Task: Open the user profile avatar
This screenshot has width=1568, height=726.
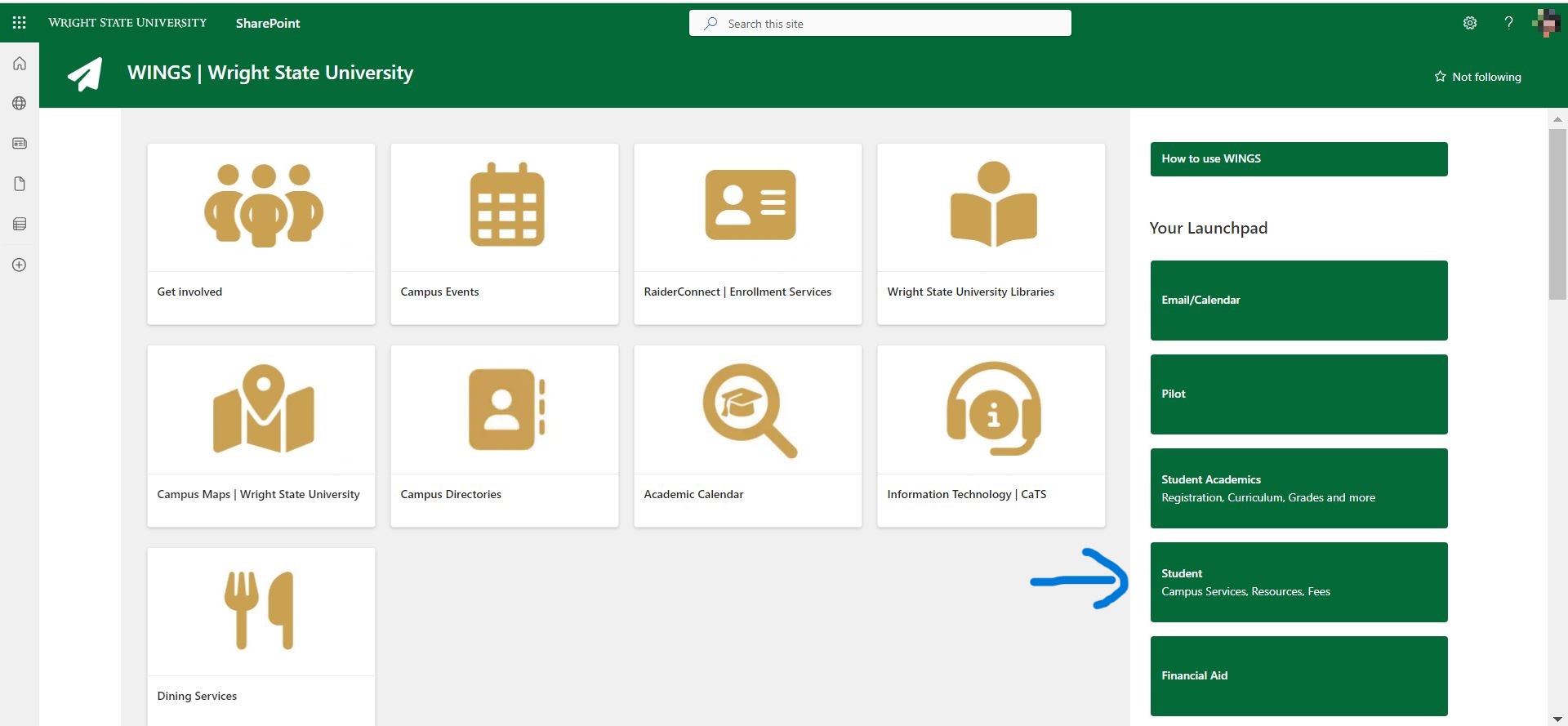Action: [x=1546, y=23]
